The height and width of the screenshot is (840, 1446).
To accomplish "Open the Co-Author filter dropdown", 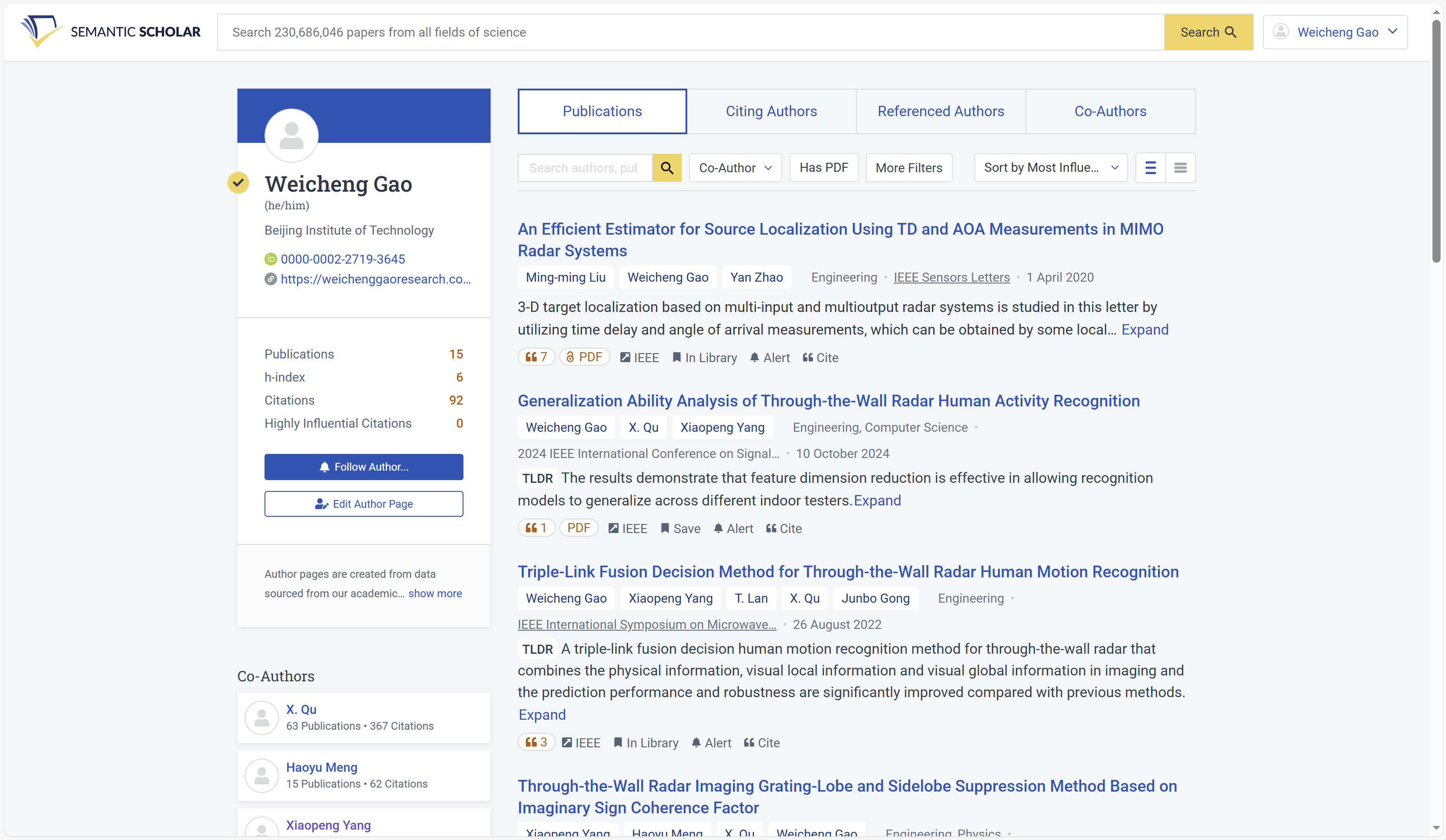I will (735, 168).
